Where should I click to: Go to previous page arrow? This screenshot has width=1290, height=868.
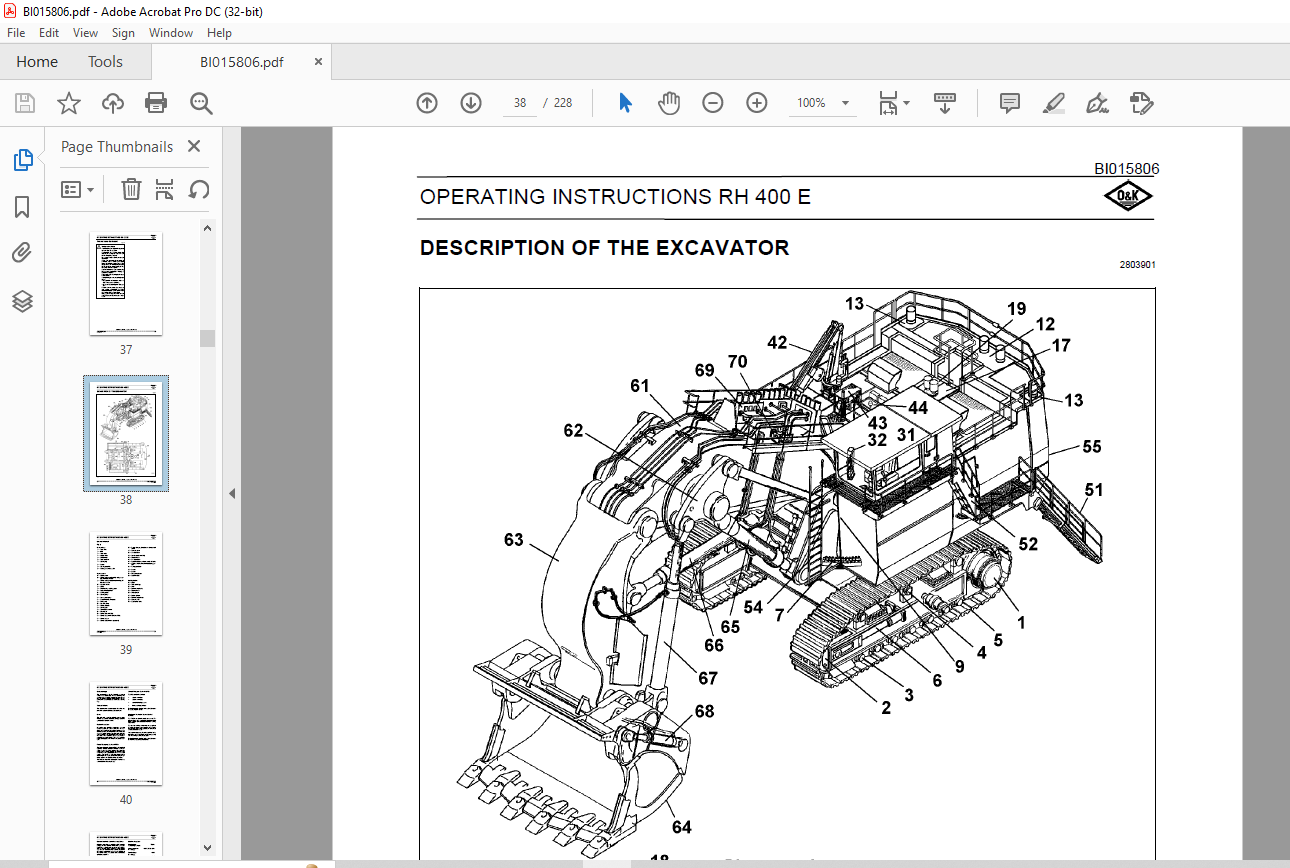coord(427,103)
